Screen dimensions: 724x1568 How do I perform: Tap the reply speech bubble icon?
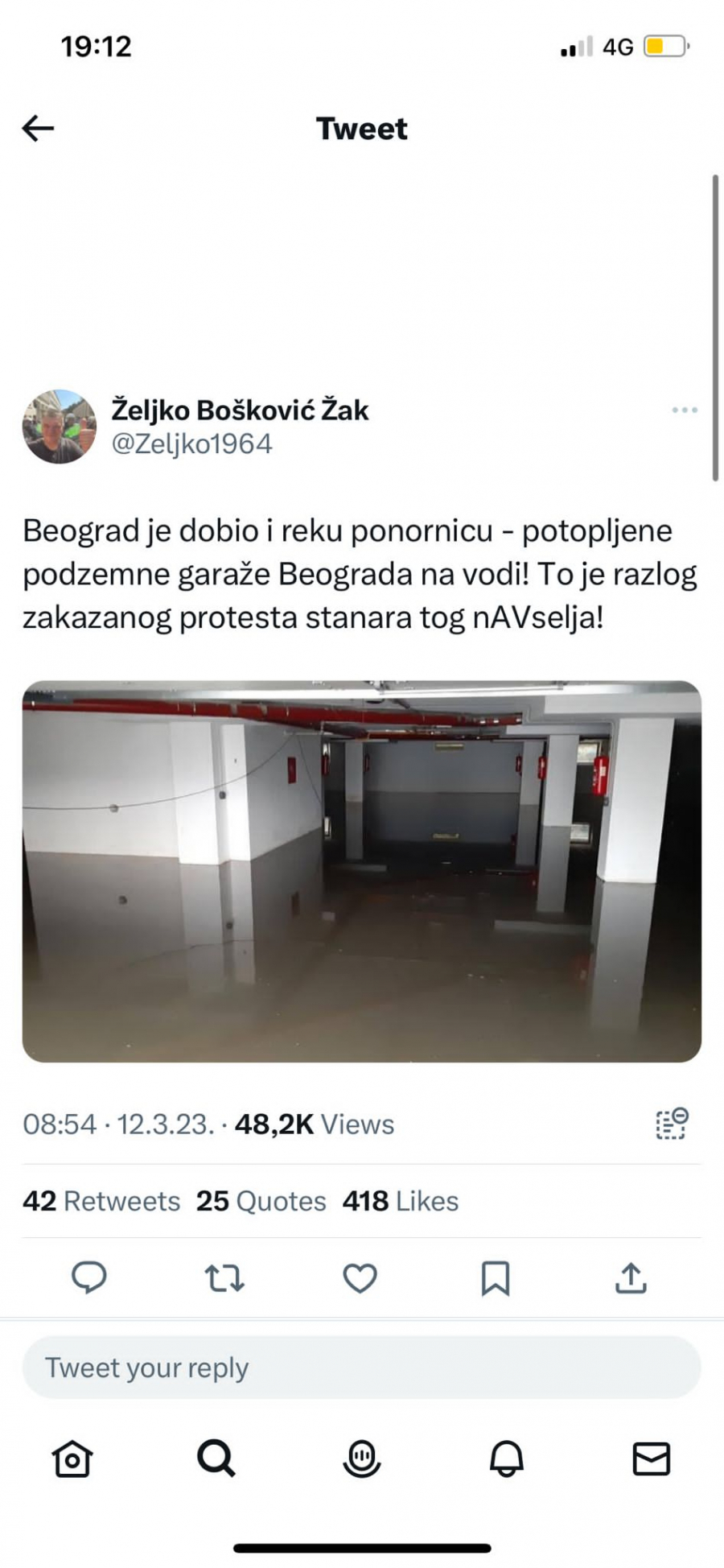(89, 1278)
